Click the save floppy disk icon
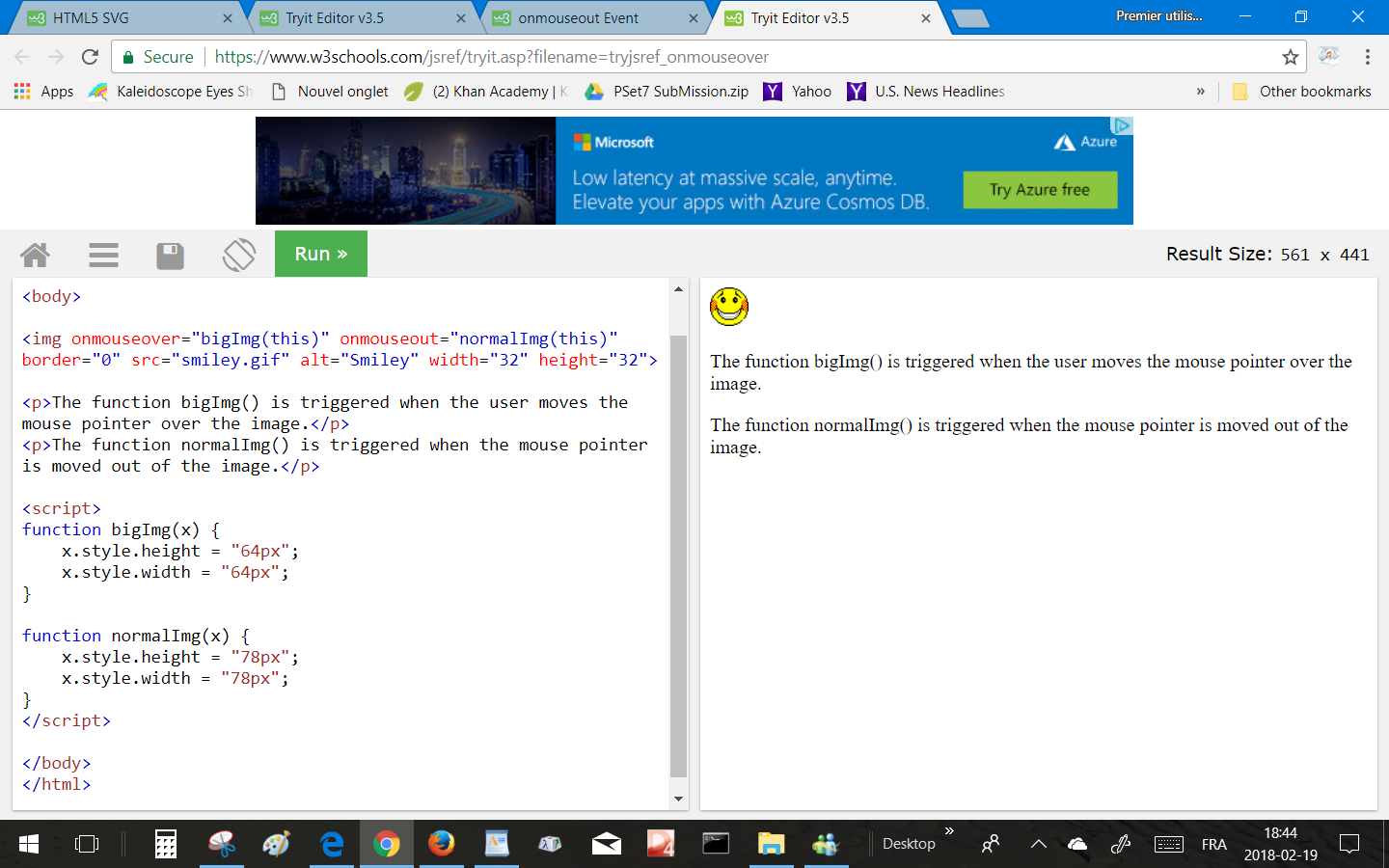 tap(171, 256)
